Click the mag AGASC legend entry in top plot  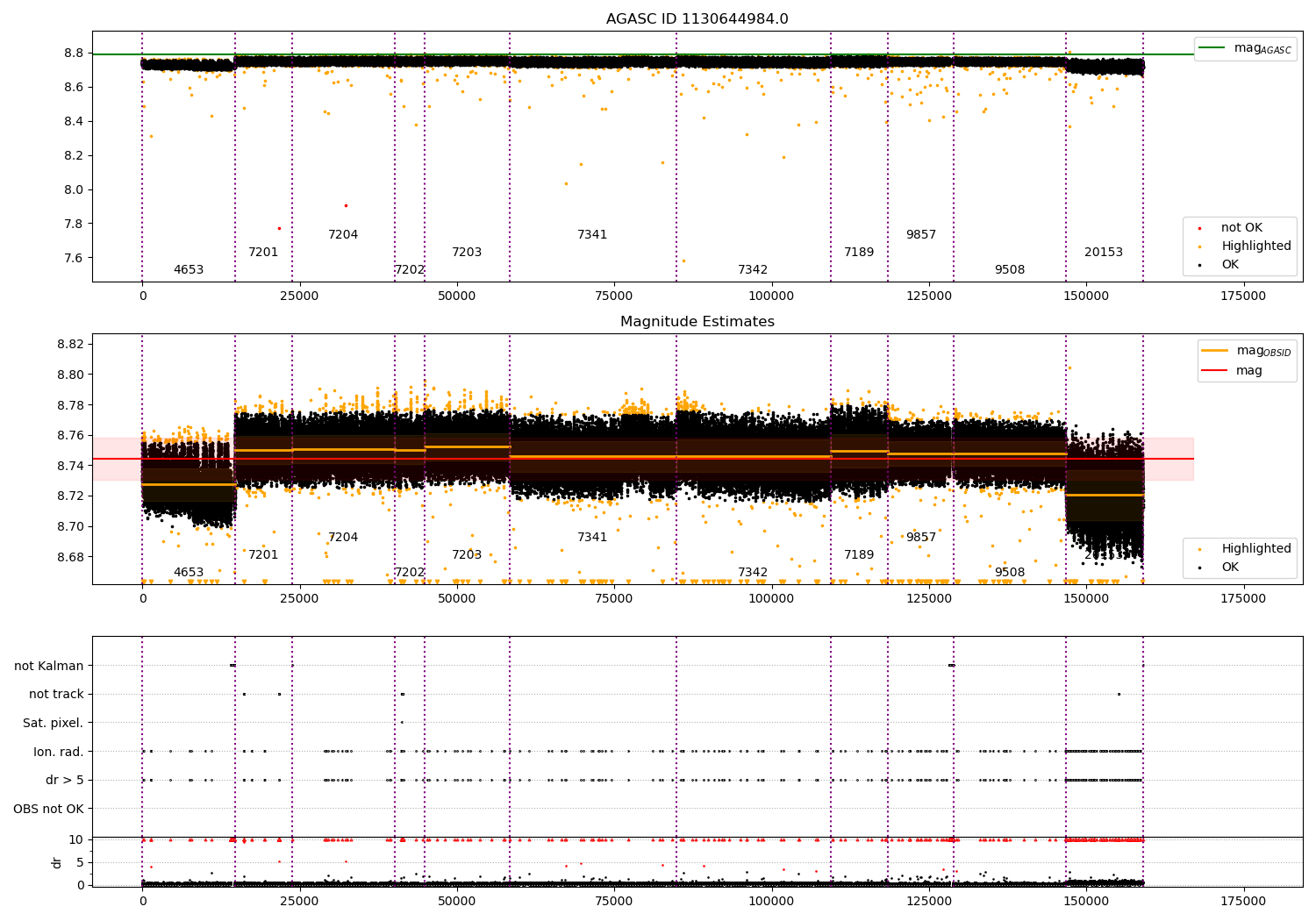coord(1246,48)
